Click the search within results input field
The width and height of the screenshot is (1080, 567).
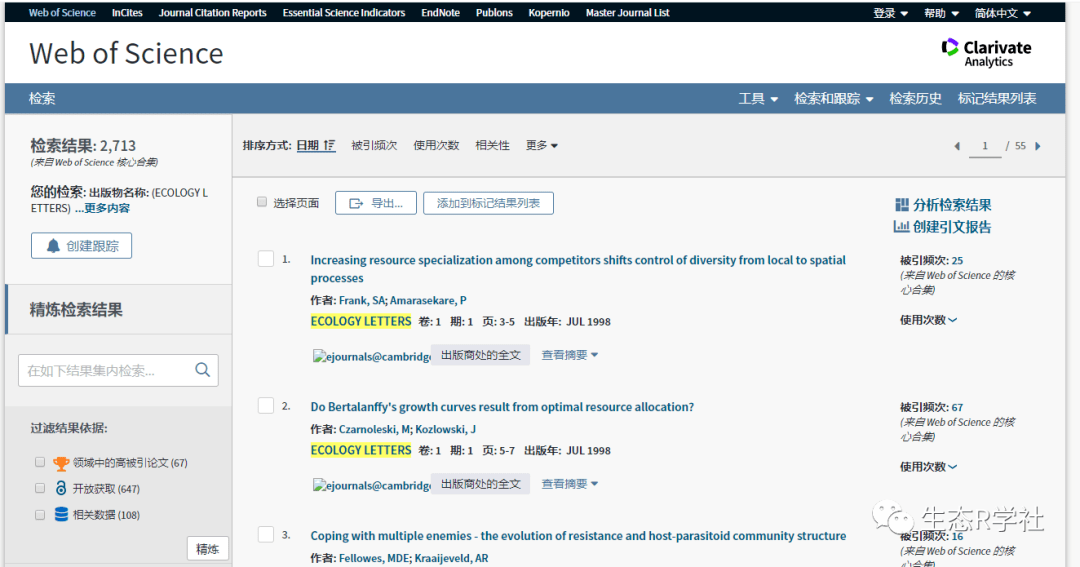[x=105, y=371]
